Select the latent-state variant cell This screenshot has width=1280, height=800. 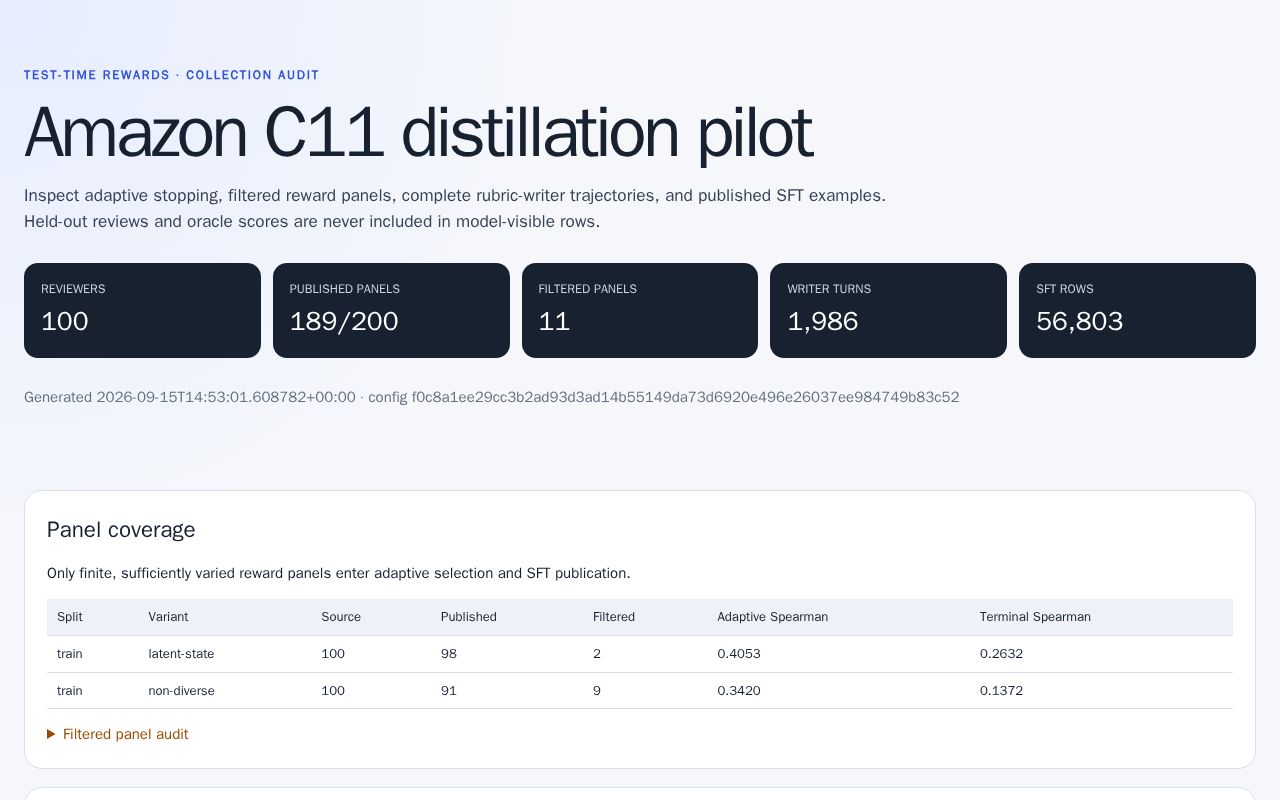point(181,654)
